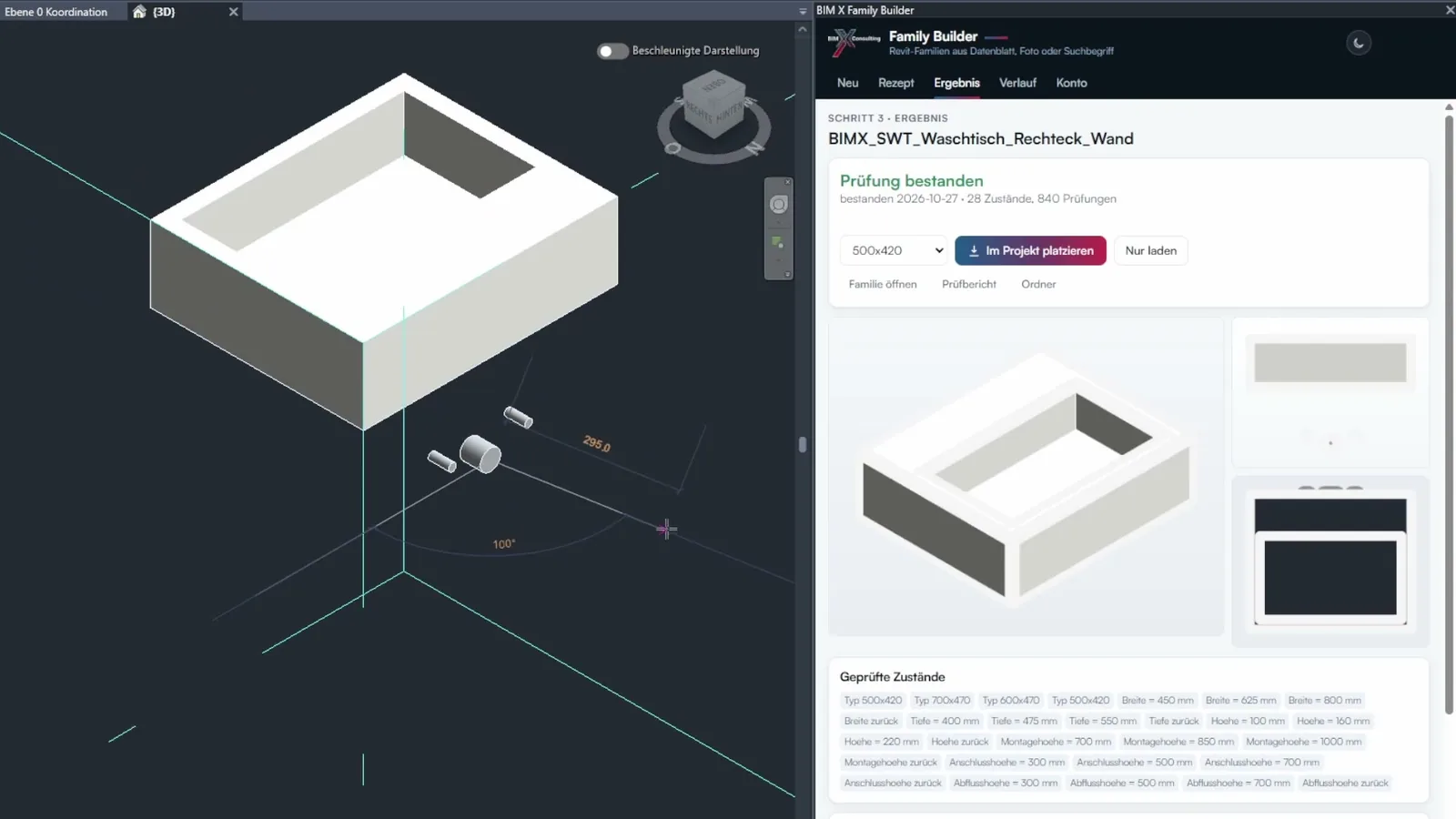This screenshot has height=819, width=1456.
Task: Click Familie öffnen link
Action: point(883,284)
